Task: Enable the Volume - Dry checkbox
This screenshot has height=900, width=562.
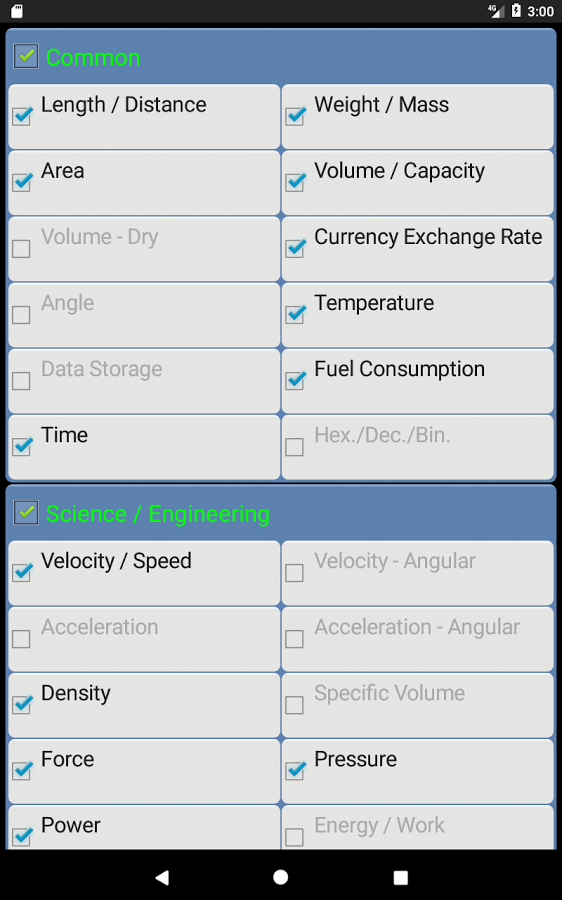Action: click(21, 249)
